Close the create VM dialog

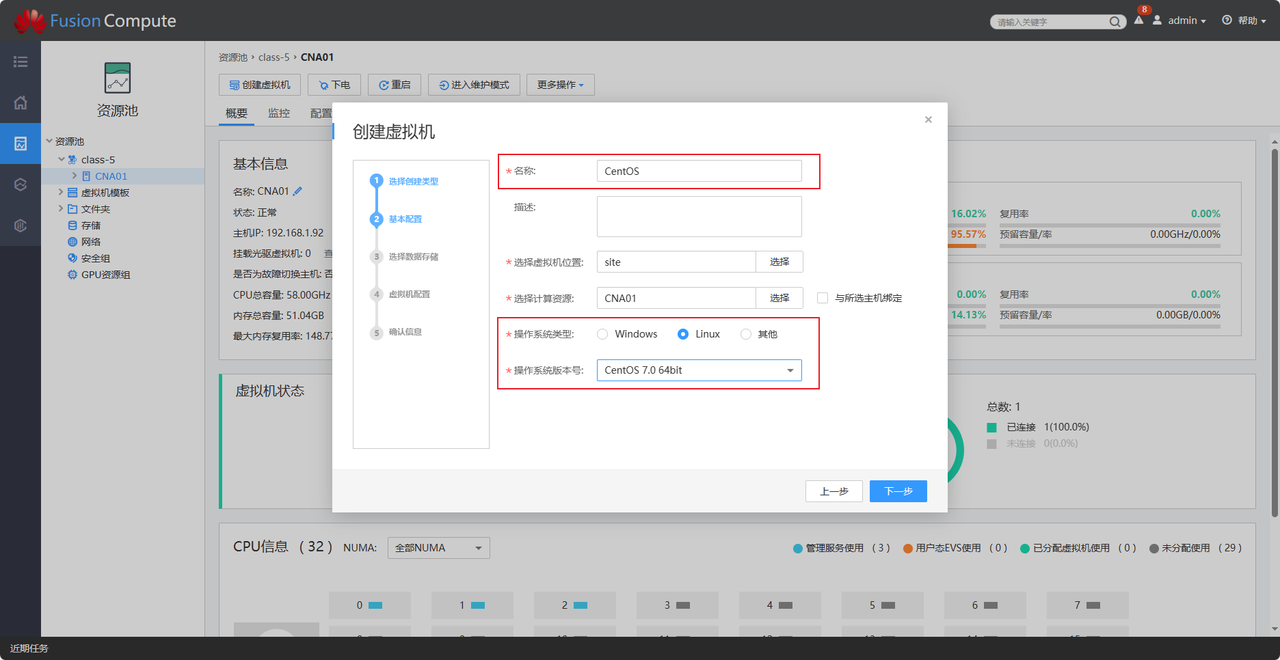pyautogui.click(x=928, y=119)
